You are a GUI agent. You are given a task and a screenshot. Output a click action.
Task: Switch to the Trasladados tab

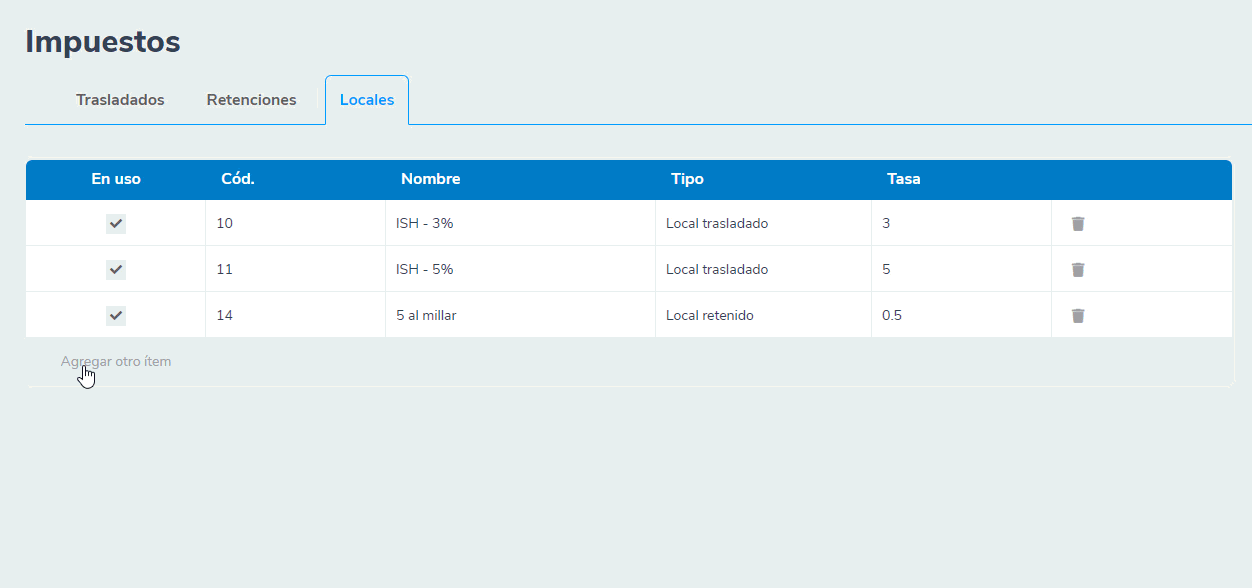[x=120, y=100]
